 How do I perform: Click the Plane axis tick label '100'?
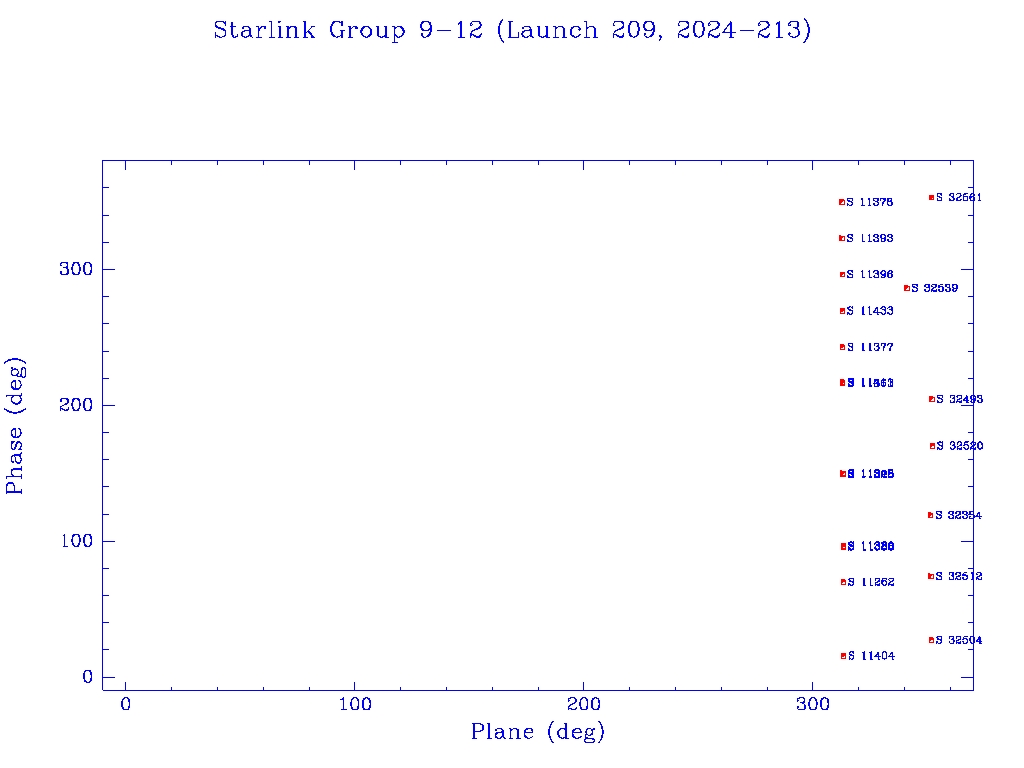click(355, 705)
